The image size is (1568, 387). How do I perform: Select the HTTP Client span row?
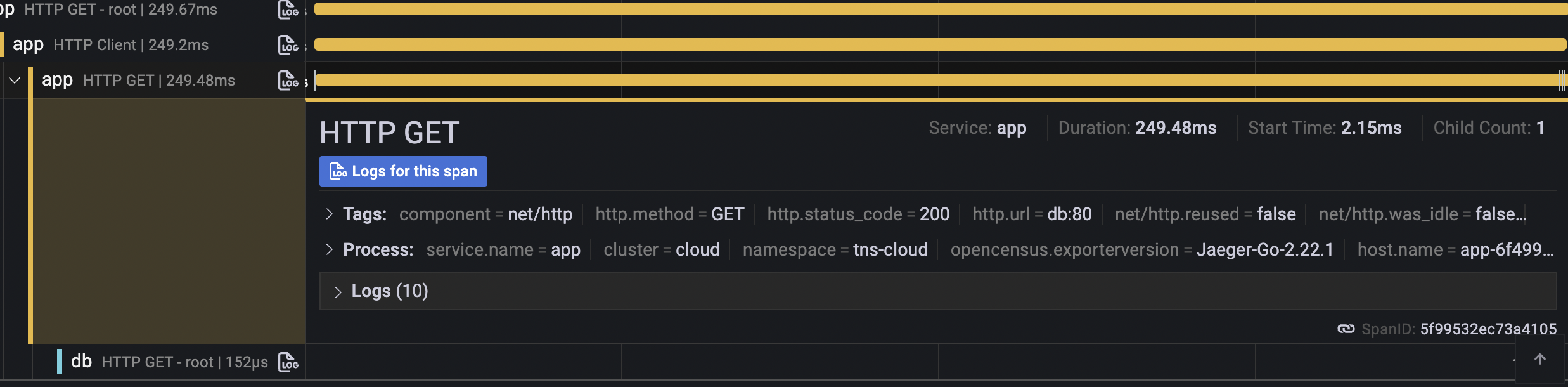(127, 44)
